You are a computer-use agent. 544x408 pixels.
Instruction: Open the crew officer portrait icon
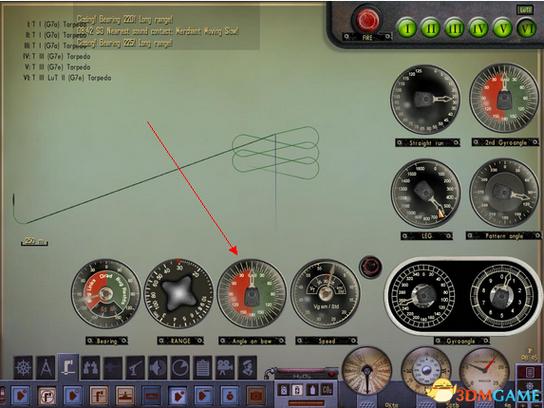[x=247, y=368]
